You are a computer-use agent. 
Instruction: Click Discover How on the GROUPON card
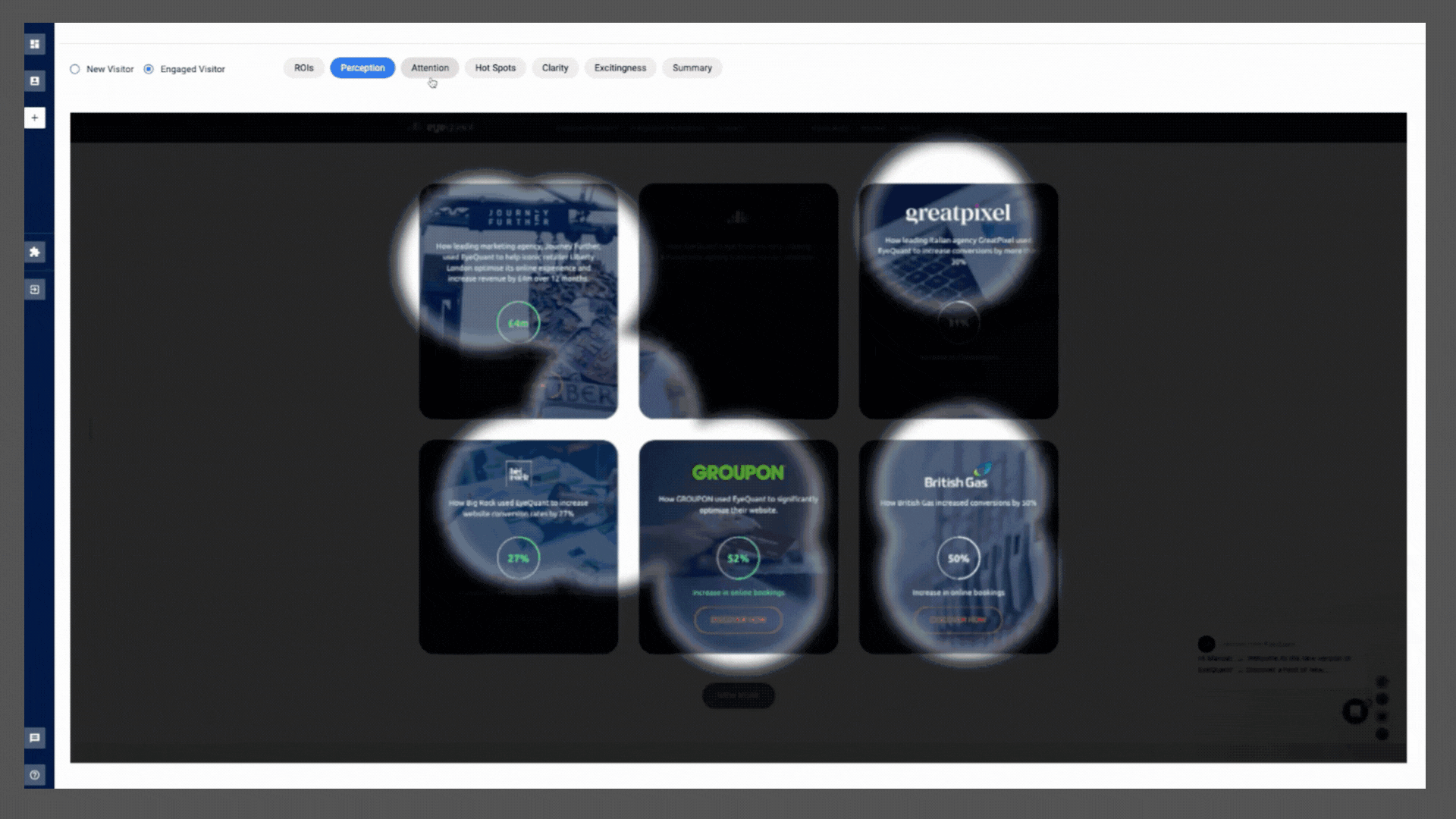coord(738,620)
